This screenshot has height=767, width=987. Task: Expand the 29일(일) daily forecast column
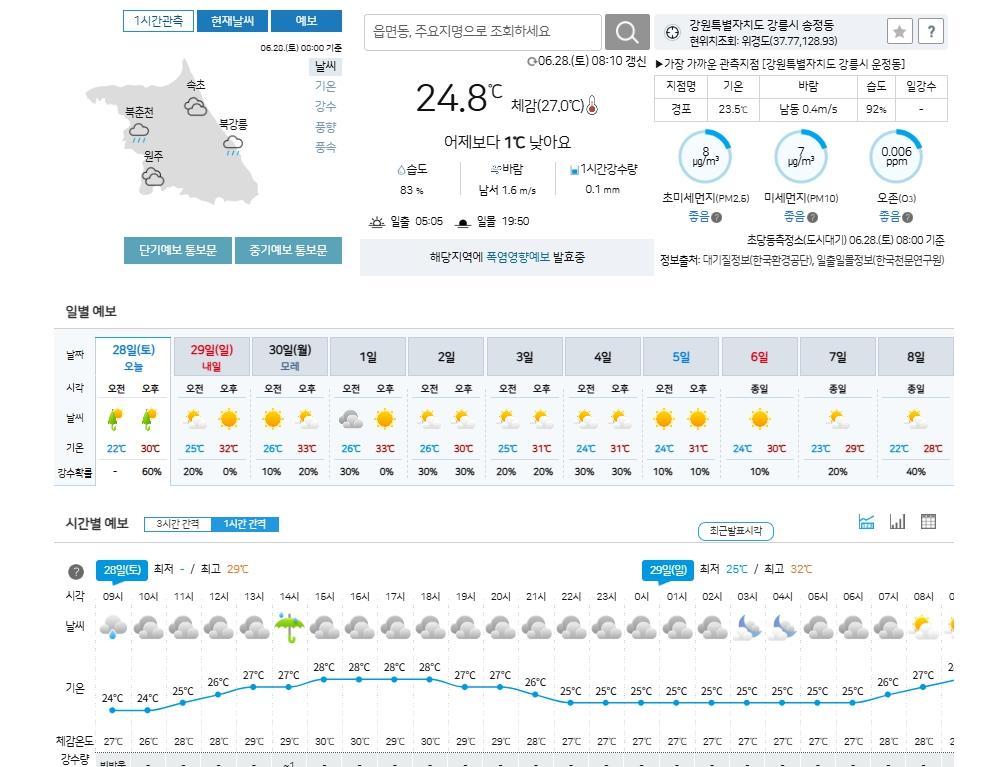pos(211,356)
